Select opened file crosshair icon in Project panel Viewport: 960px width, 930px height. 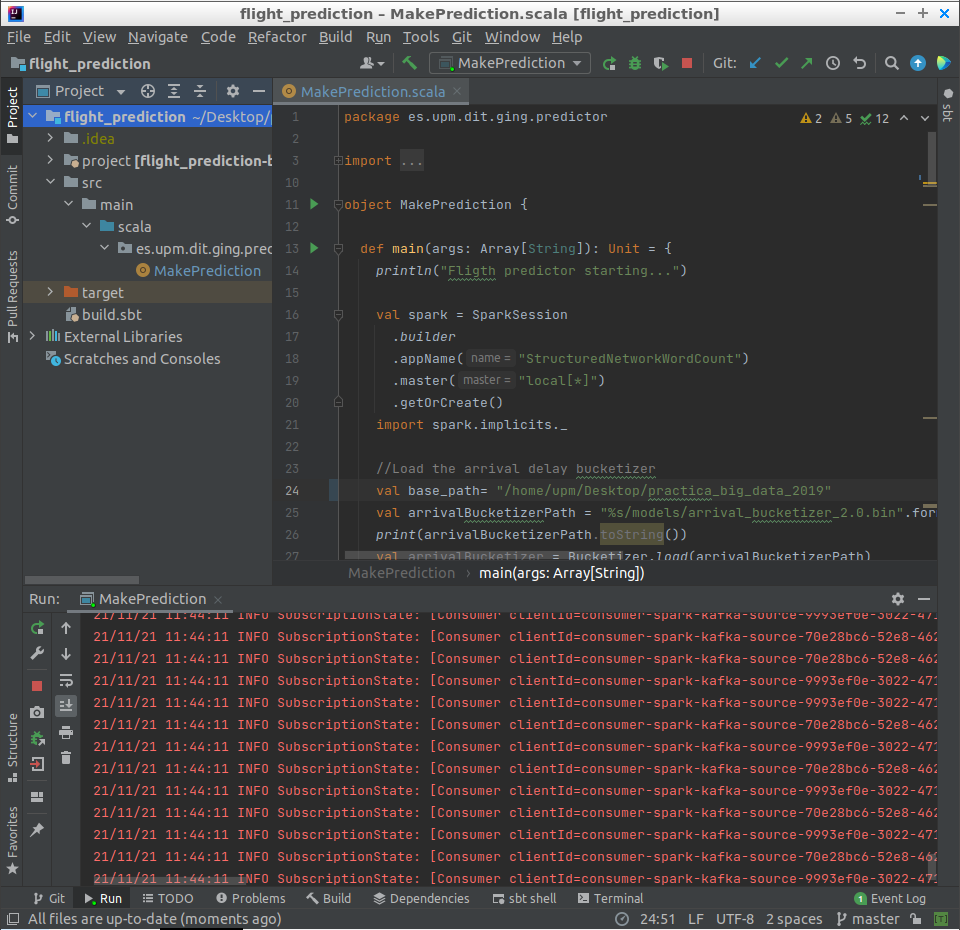(x=148, y=91)
